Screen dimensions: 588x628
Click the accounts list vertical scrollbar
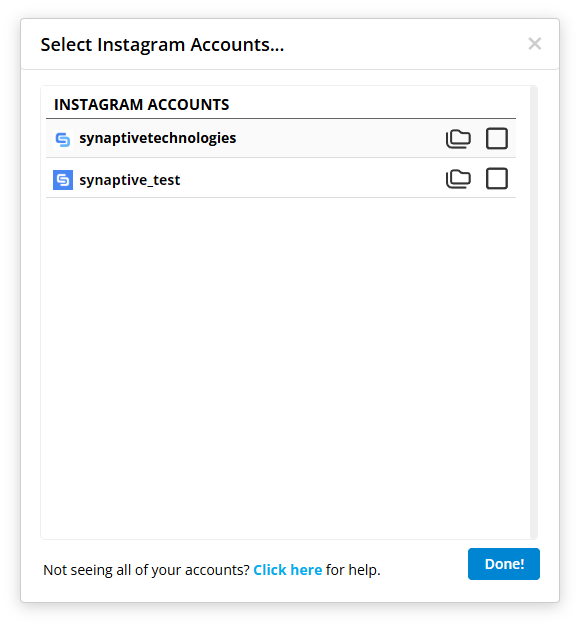pos(534,312)
